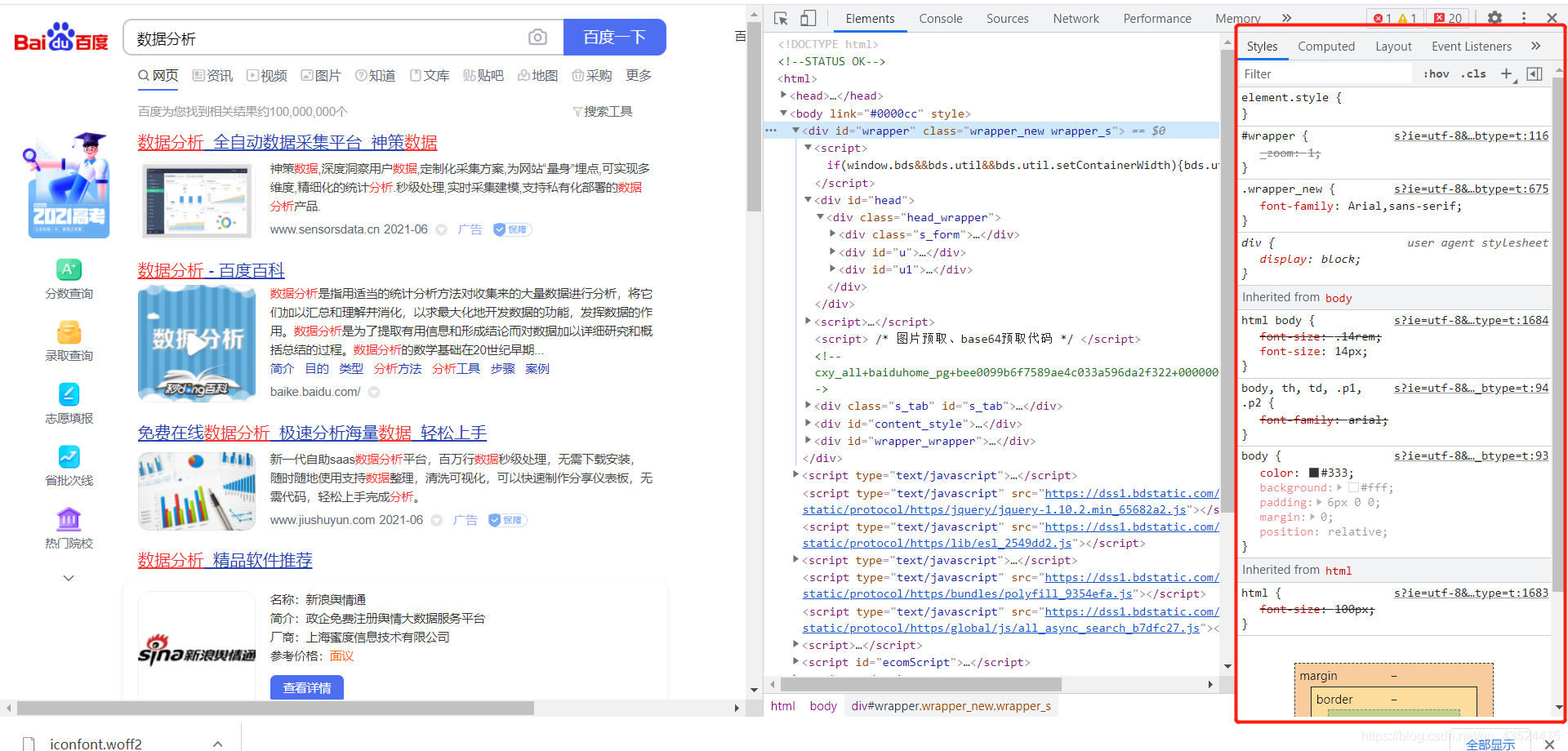Click the 百度一下 search button
Screen dimensions: 1568x751
coord(615,38)
